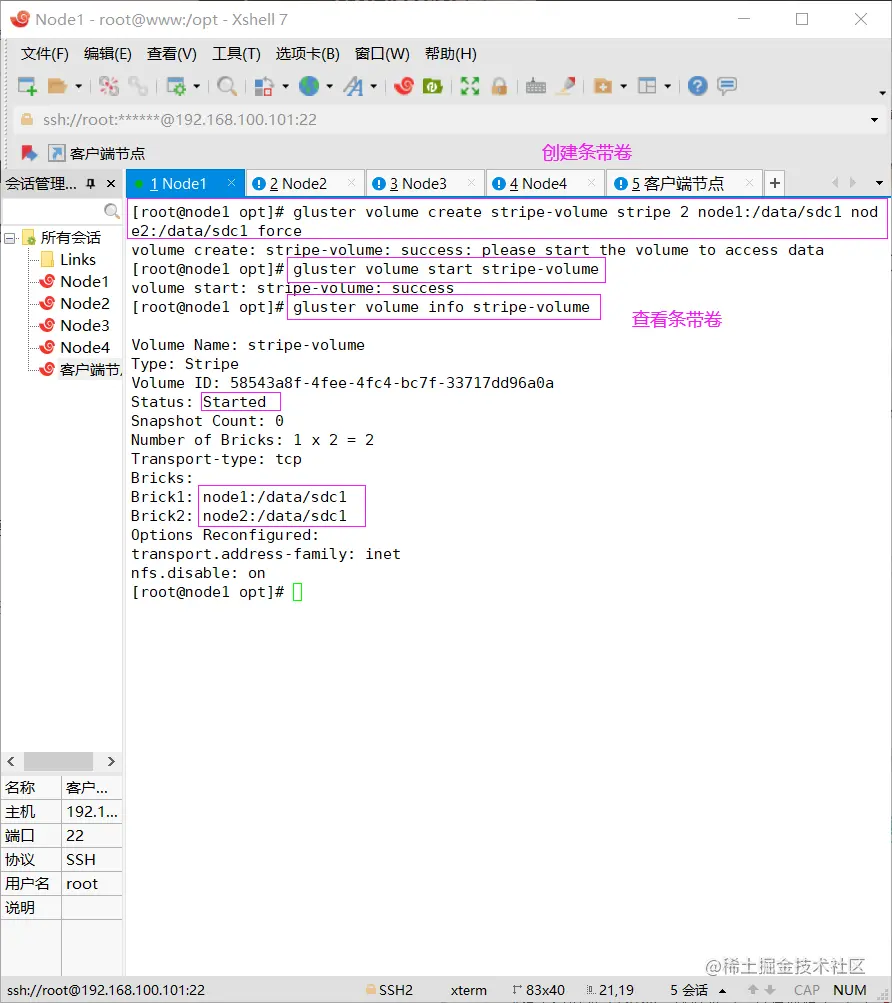Viewport: 892px width, 1003px height.
Task: Click the Reconnect link icon
Action: (x=138, y=86)
